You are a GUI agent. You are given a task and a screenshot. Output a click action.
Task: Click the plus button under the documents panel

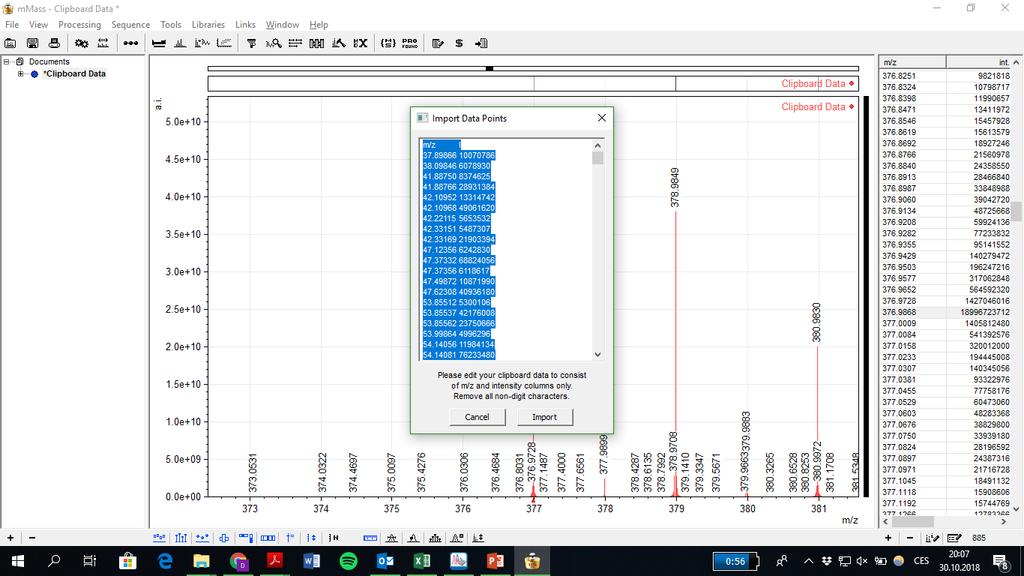(10, 537)
